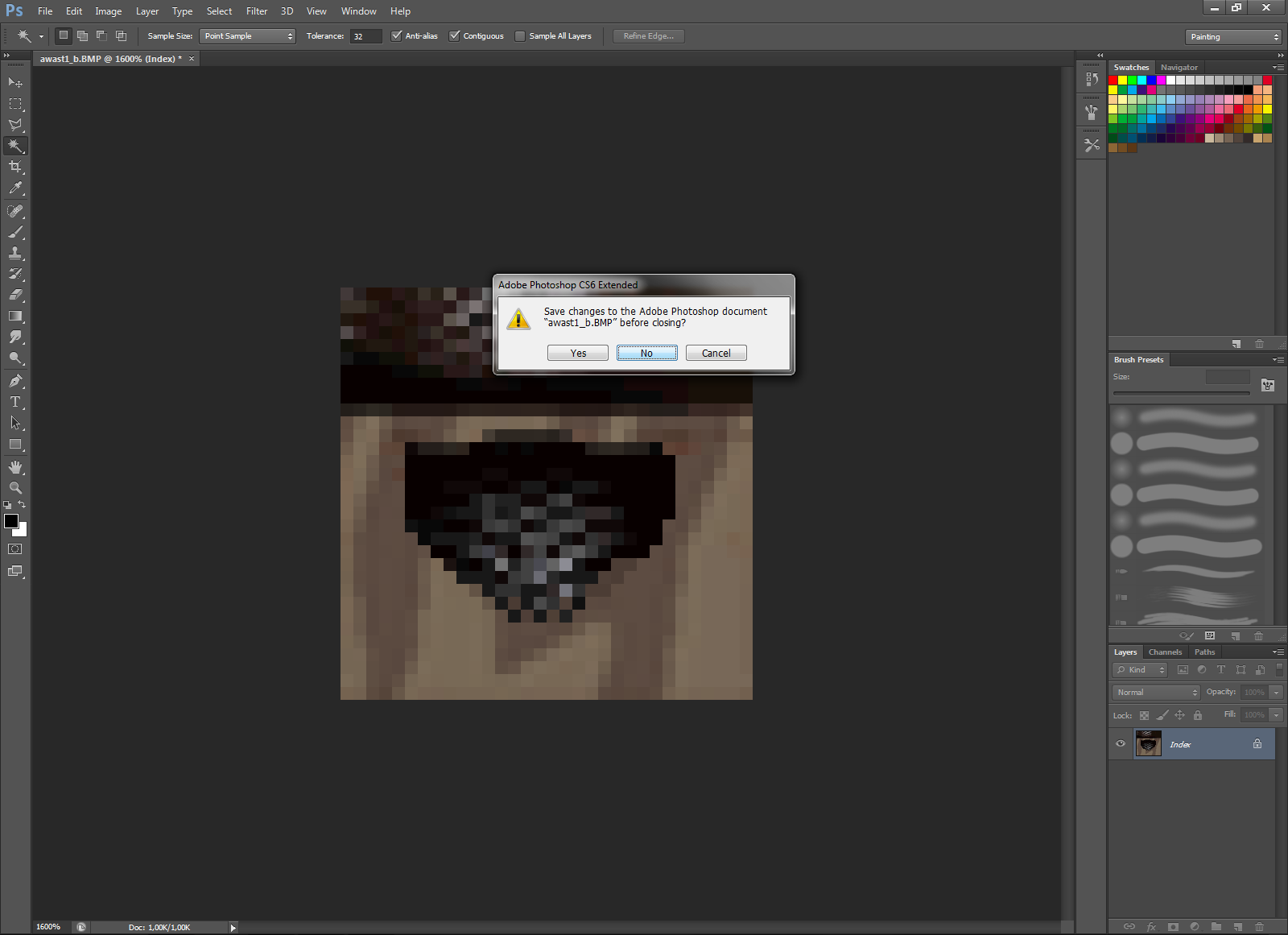
Task: Open the Filter menu
Action: (257, 11)
